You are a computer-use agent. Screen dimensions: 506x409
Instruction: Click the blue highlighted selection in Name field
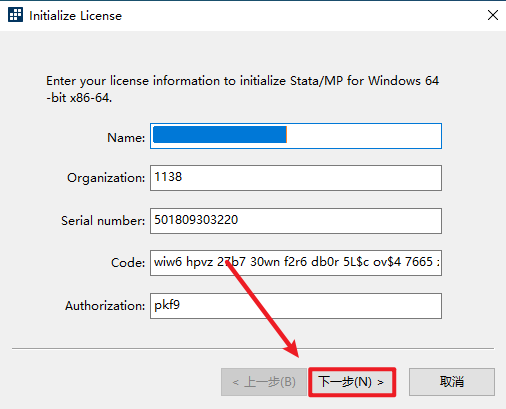[220, 134]
